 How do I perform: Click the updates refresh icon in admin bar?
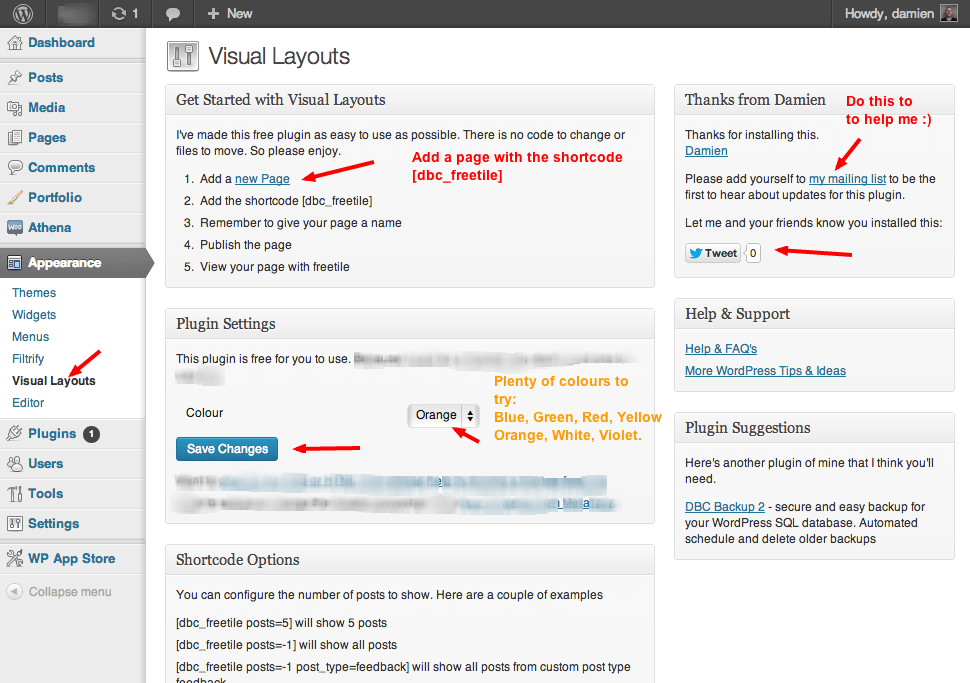(118, 14)
